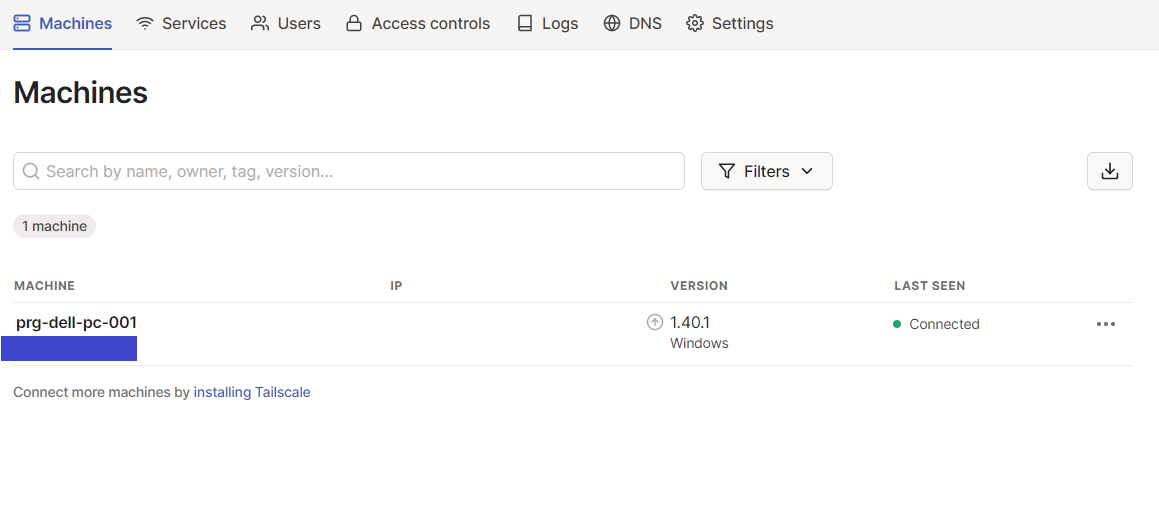Click the Filters chevron arrow
Viewport: 1159px width, 531px height.
[x=807, y=171]
